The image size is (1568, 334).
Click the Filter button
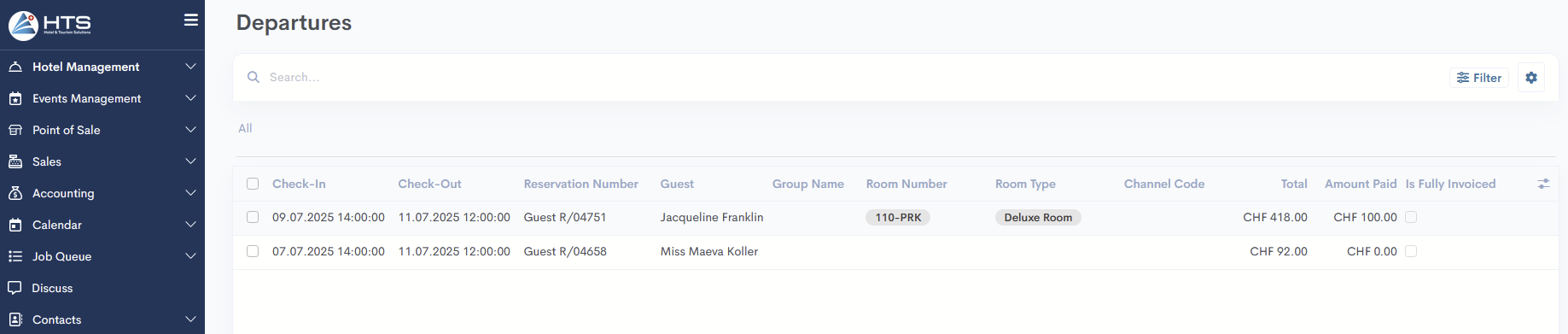tap(1479, 78)
